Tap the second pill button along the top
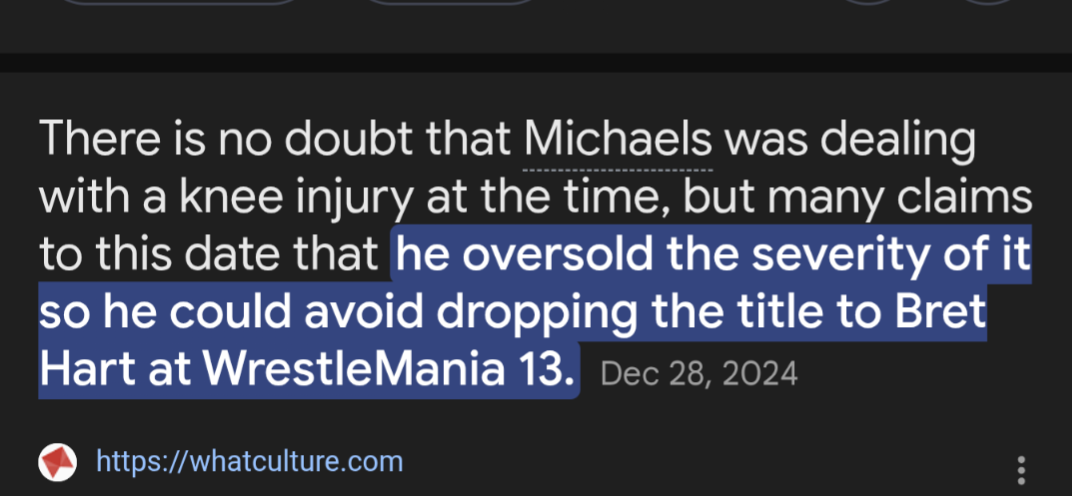The height and width of the screenshot is (496, 1072). tap(449, 2)
